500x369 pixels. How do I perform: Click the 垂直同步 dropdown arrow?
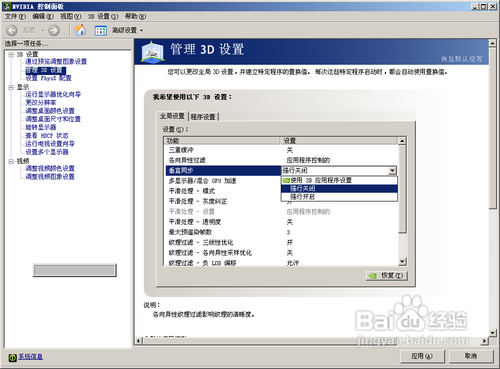392,171
